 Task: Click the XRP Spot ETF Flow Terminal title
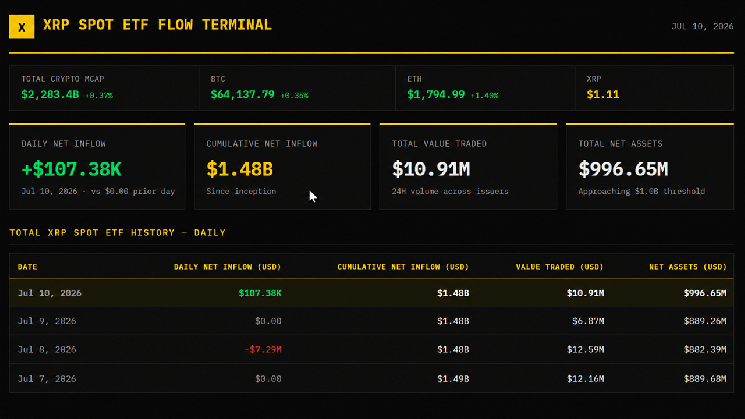click(157, 25)
